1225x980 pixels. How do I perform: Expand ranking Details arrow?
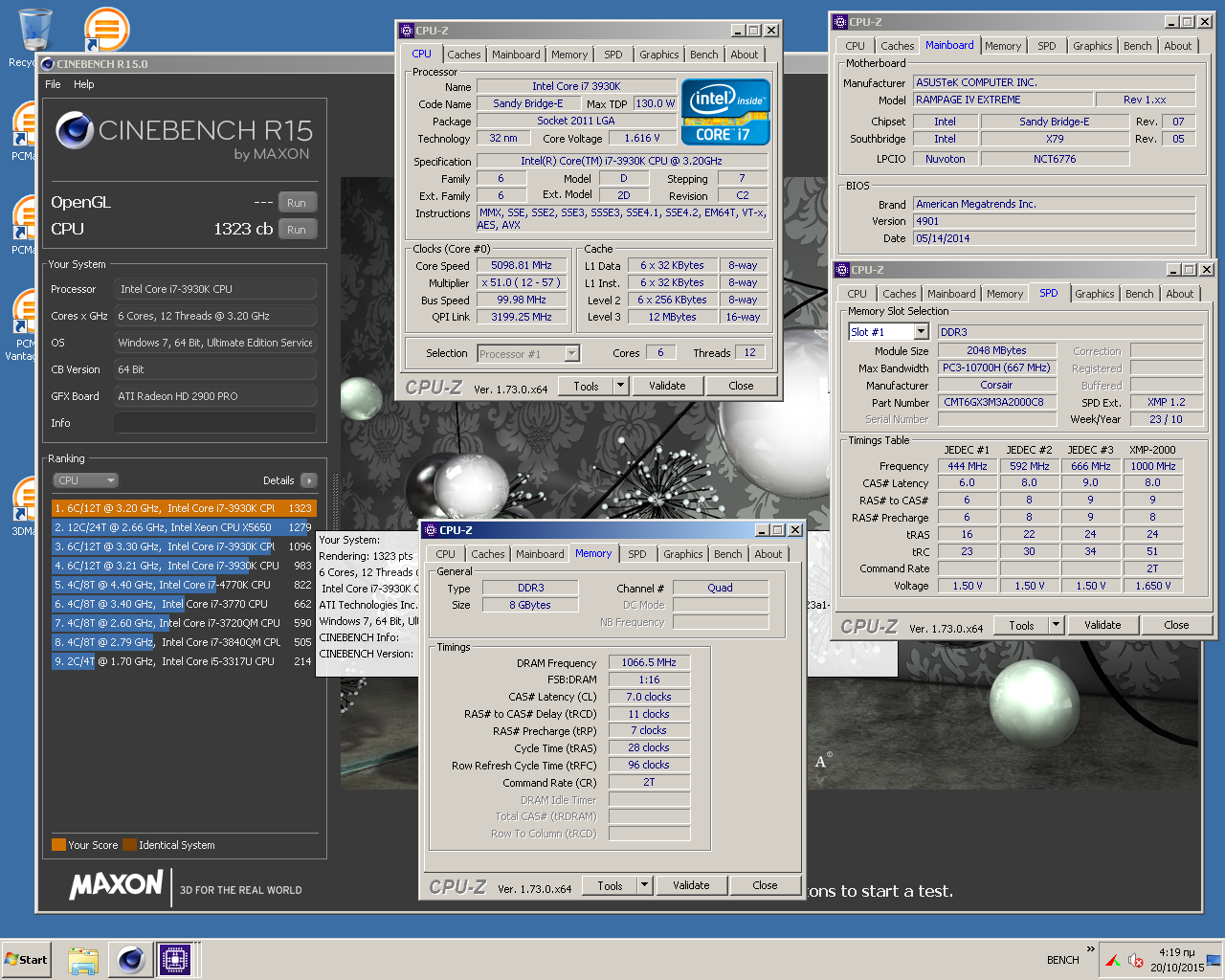coord(308,480)
